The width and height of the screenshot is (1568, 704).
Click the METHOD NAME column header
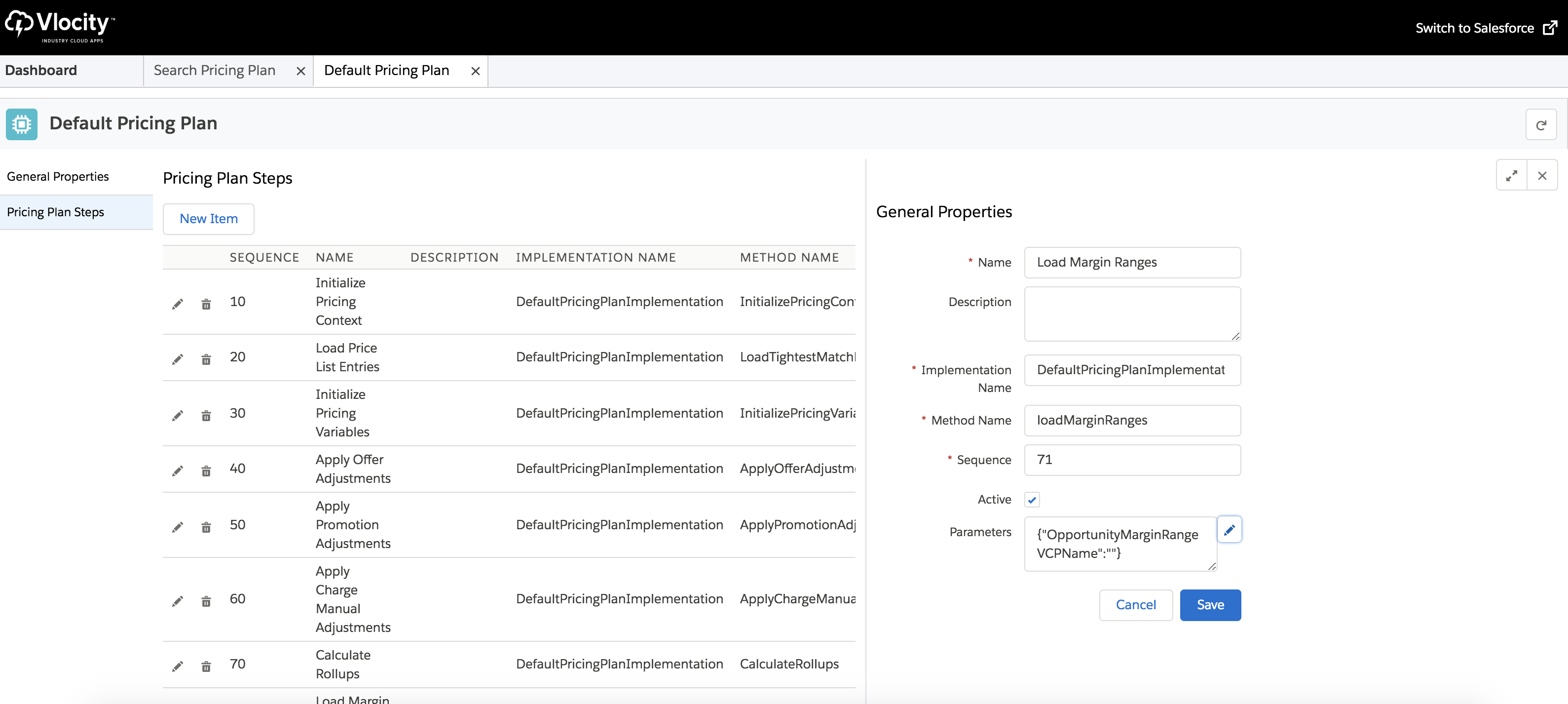[x=789, y=258]
